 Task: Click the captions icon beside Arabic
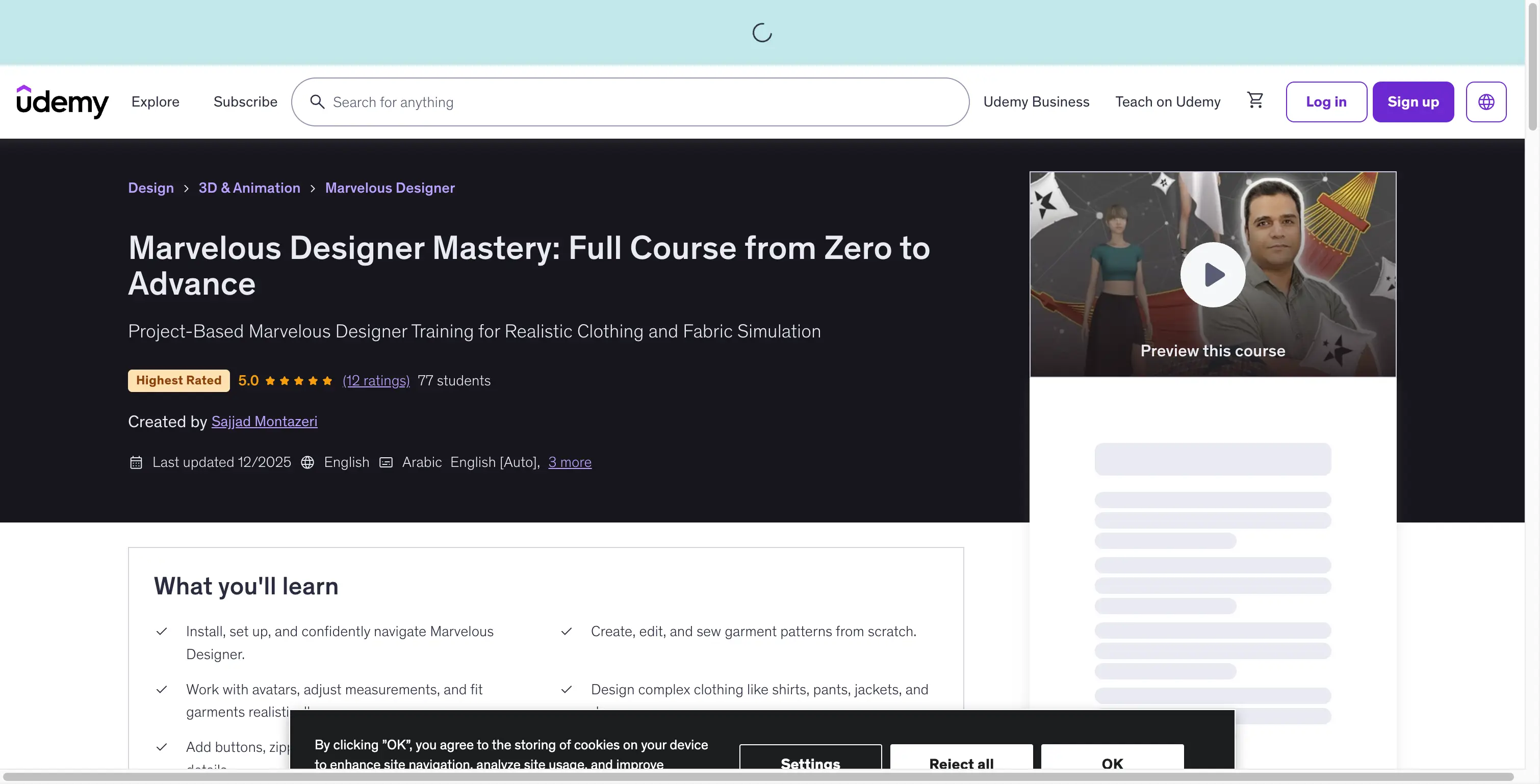click(x=386, y=462)
